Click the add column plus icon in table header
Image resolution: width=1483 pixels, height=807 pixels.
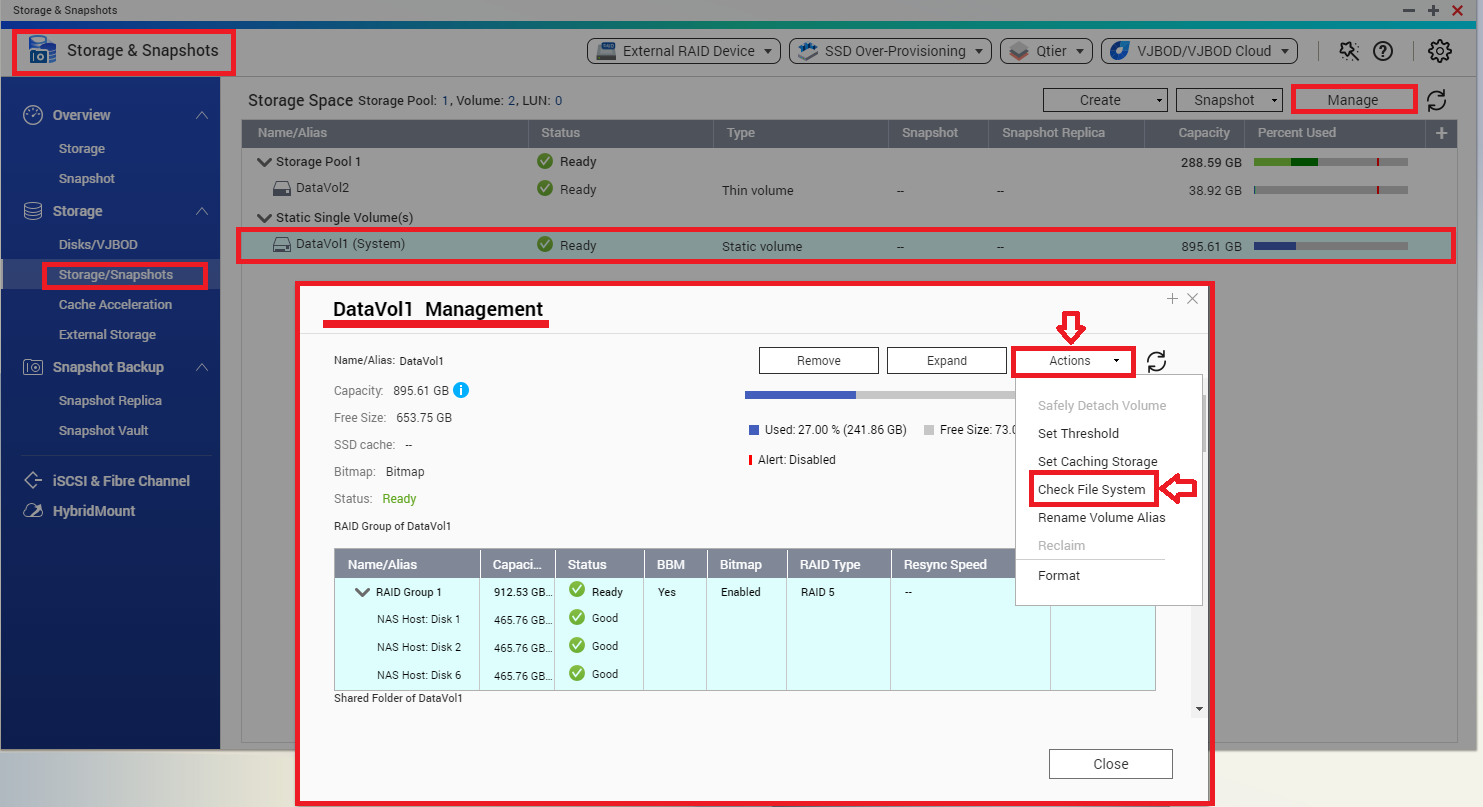click(1441, 133)
